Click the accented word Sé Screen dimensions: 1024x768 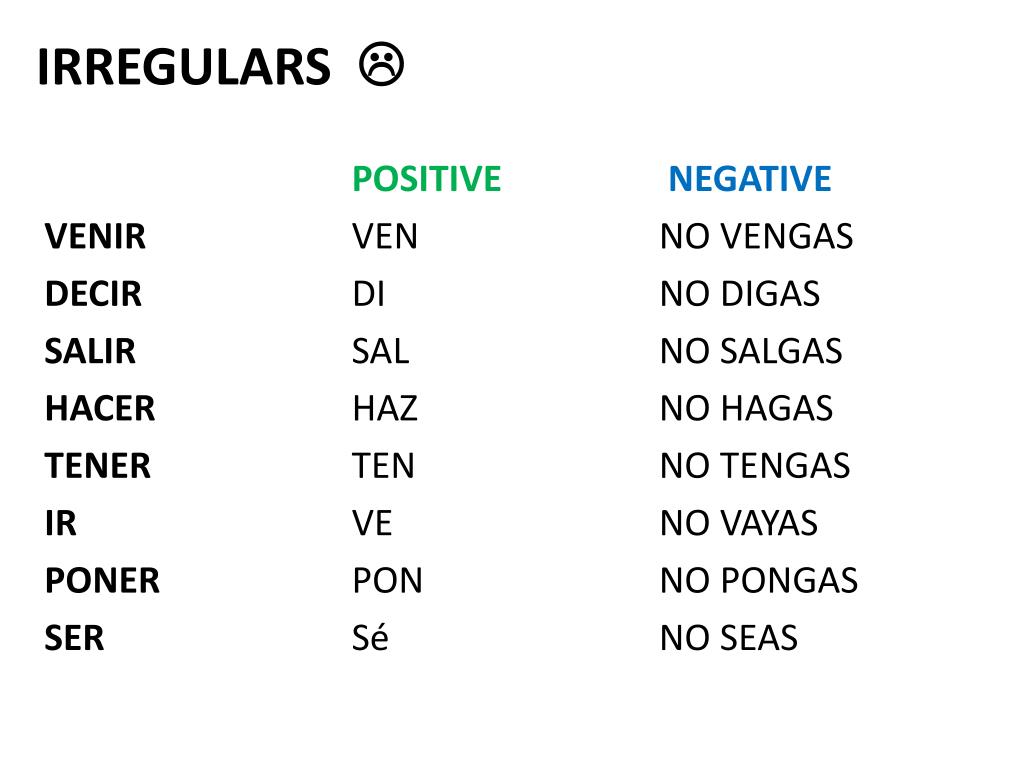pyautogui.click(x=370, y=637)
